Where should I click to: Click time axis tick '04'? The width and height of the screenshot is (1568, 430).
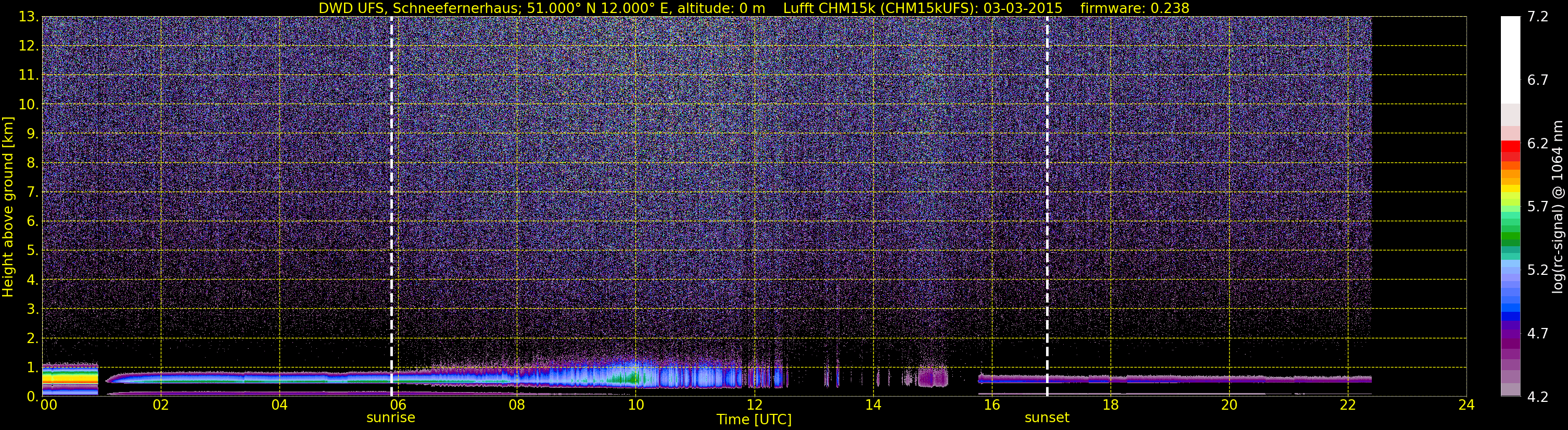coord(279,406)
